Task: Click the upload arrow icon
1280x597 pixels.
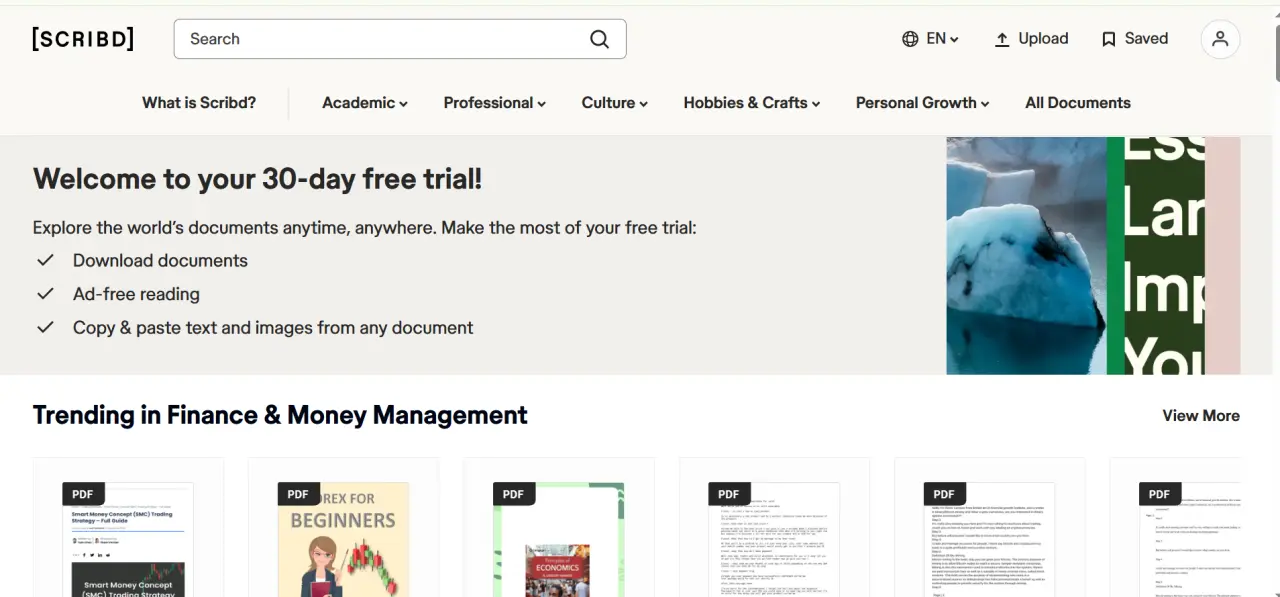Action: 1002,39
